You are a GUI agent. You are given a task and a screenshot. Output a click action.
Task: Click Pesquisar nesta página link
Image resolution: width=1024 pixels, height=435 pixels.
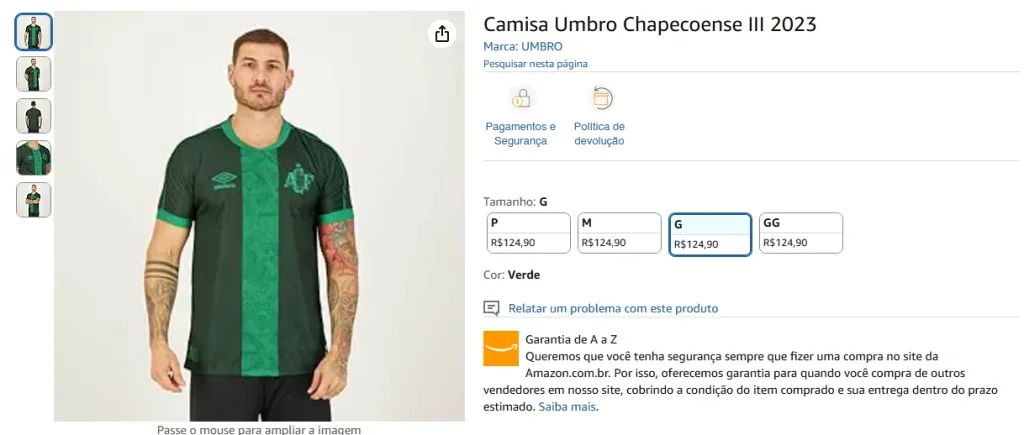pos(535,64)
